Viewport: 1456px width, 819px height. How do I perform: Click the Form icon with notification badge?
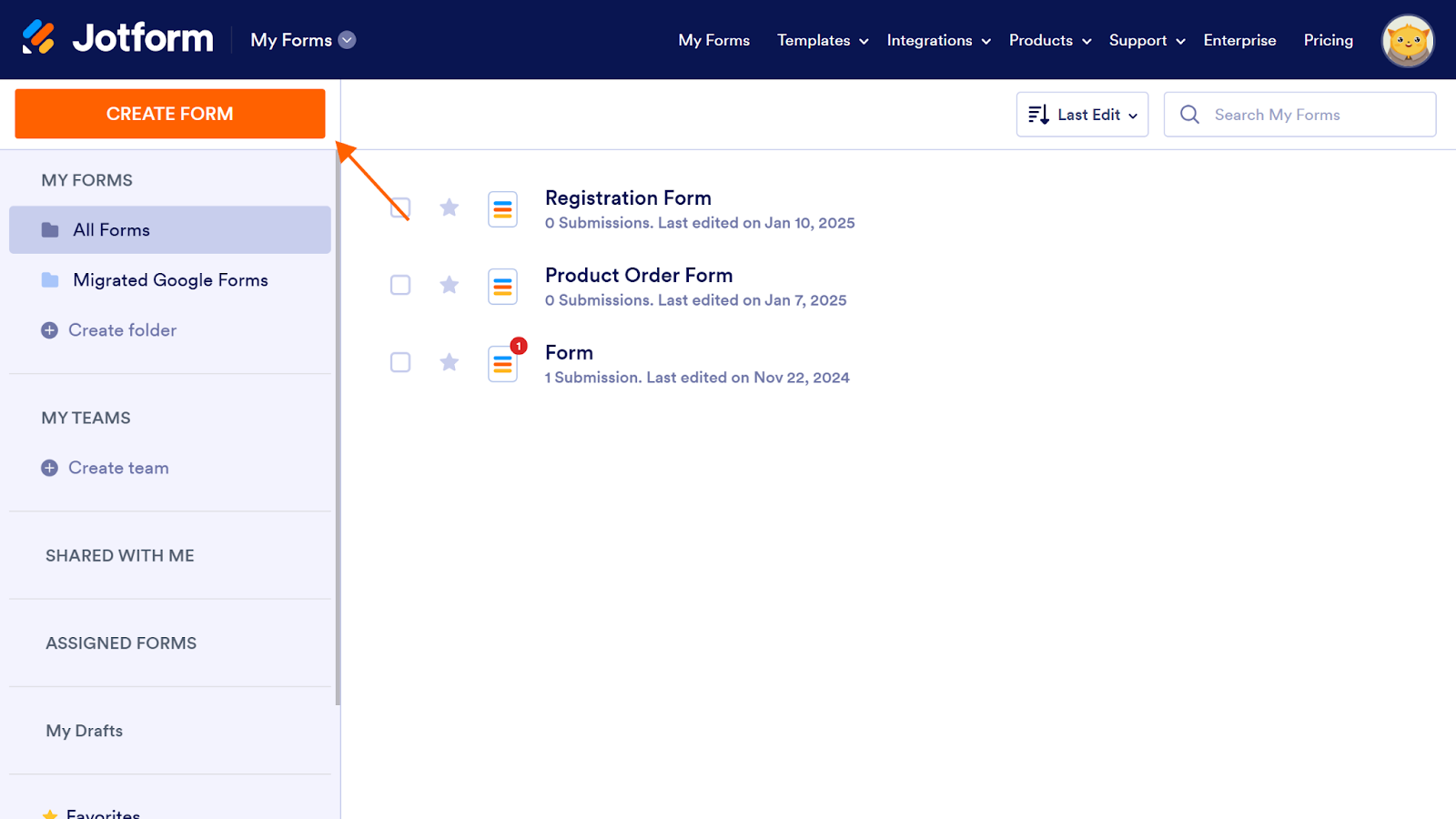(x=502, y=364)
